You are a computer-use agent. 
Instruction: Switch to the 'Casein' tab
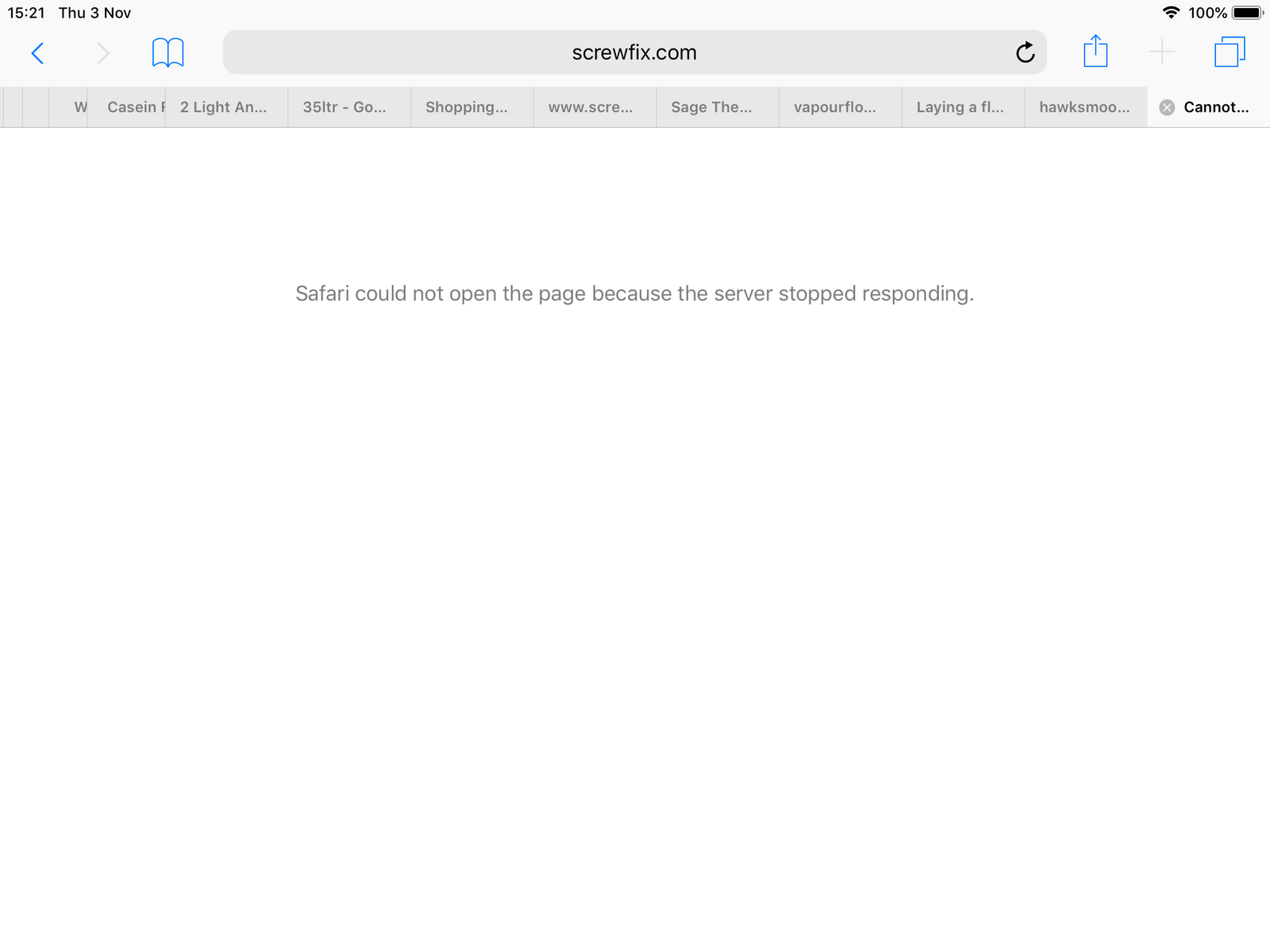click(131, 107)
